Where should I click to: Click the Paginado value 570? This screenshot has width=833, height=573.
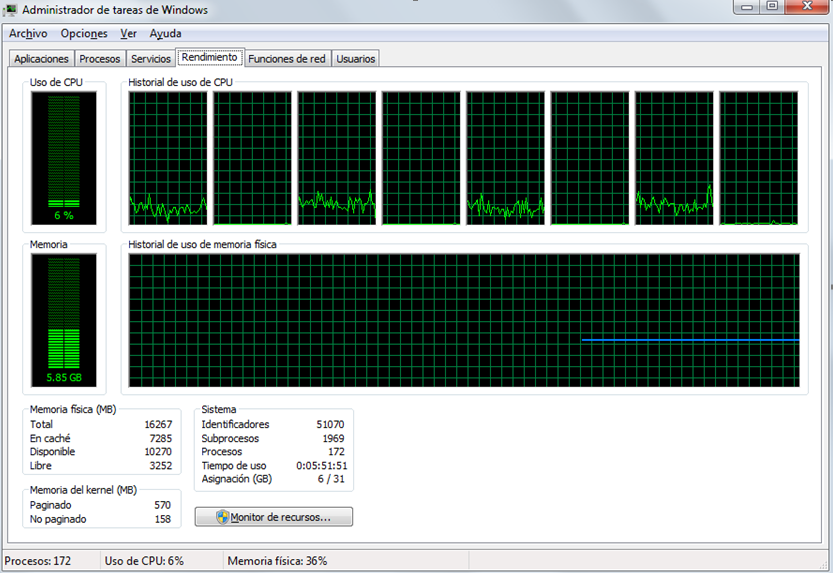coord(163,505)
